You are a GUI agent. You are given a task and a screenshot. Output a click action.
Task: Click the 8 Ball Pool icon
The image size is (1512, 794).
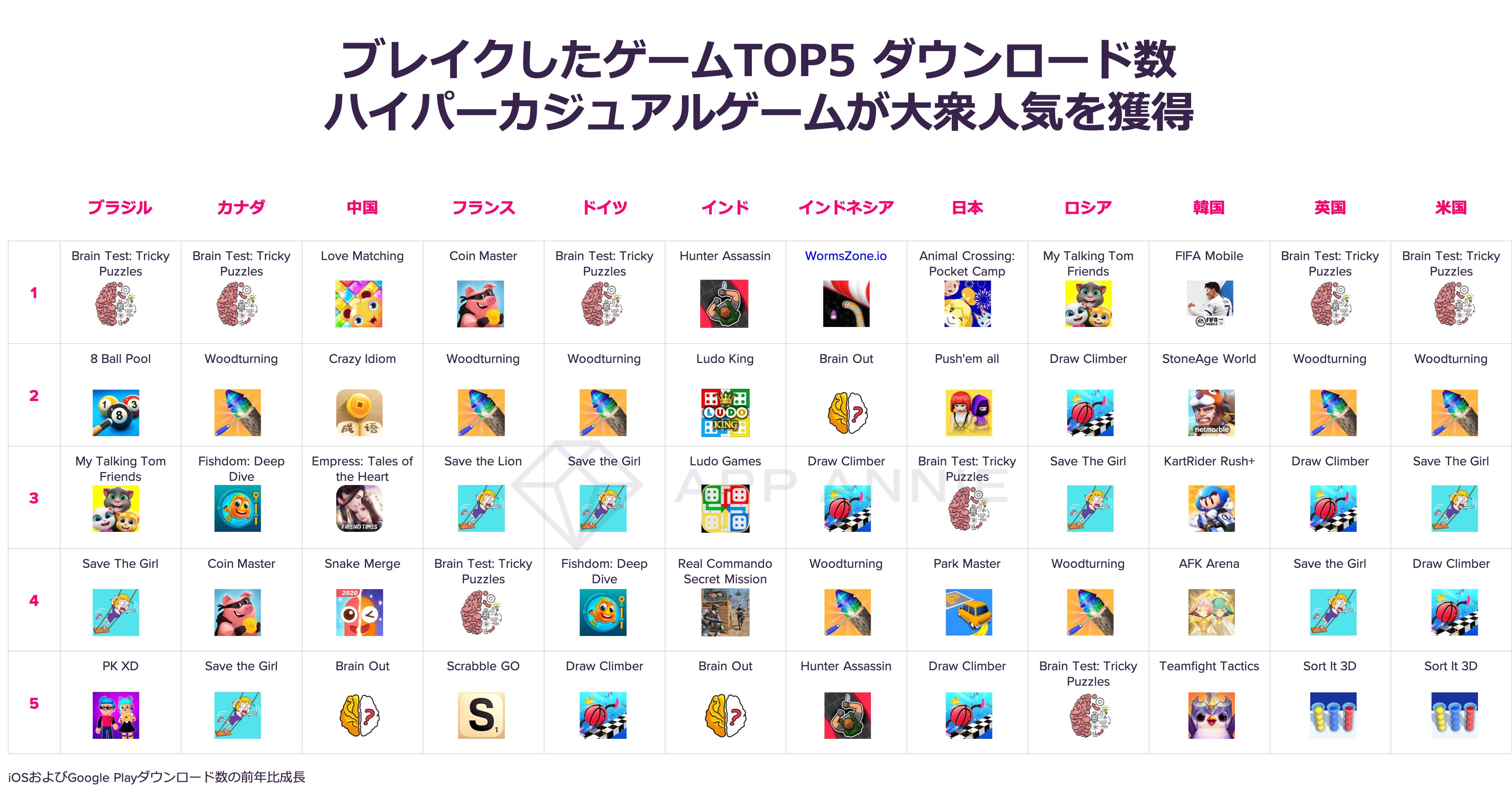click(115, 413)
